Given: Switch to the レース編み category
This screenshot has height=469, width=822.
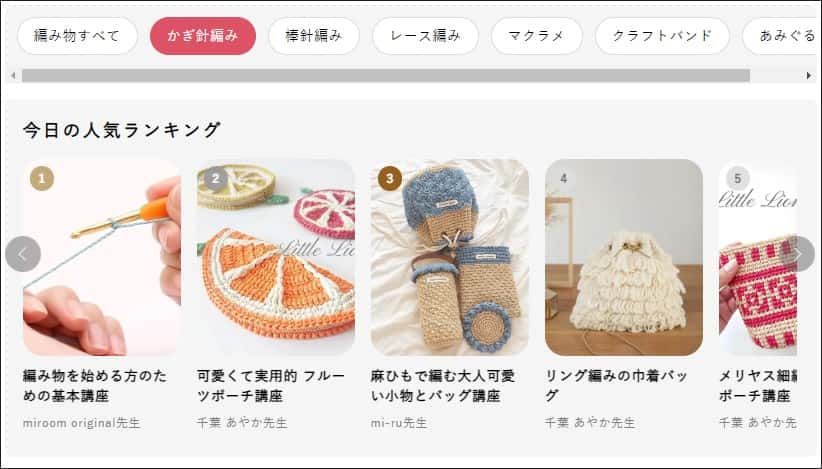Looking at the screenshot, I should click(x=425, y=36).
